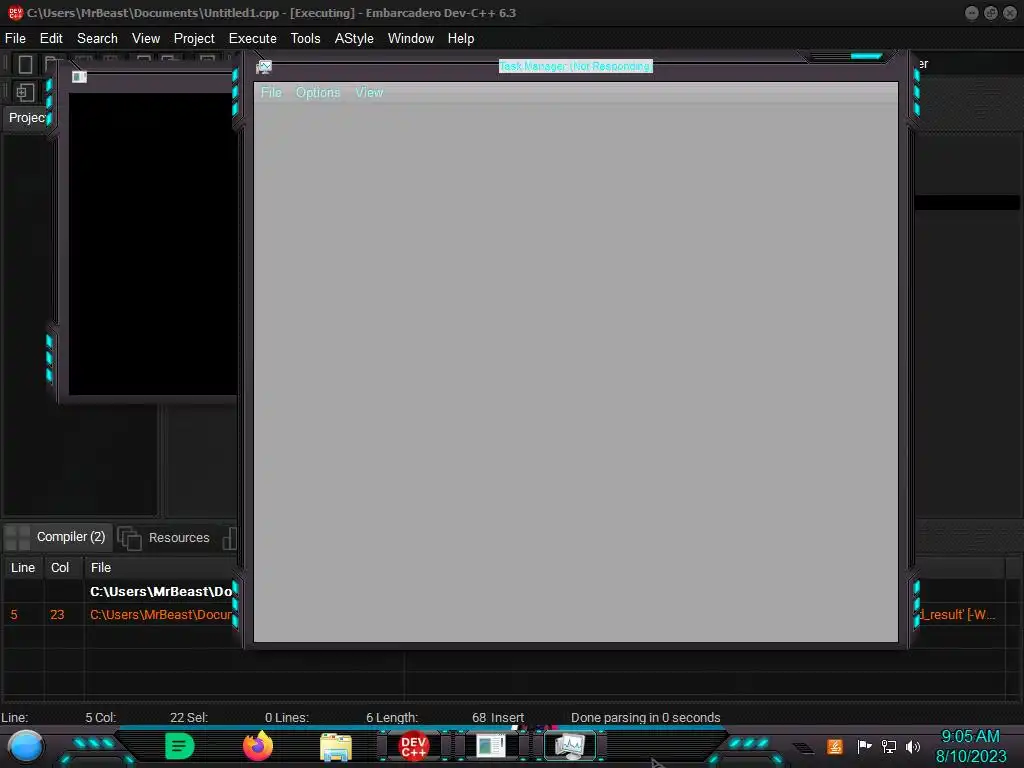This screenshot has height=768, width=1024.
Task: Open Task Manager's Options menu
Action: 318,93
